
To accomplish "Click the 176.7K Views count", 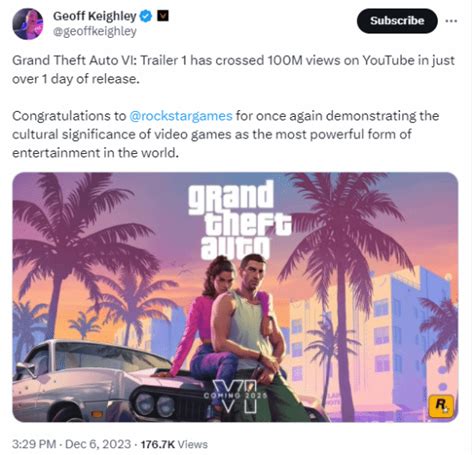I will click(174, 444).
